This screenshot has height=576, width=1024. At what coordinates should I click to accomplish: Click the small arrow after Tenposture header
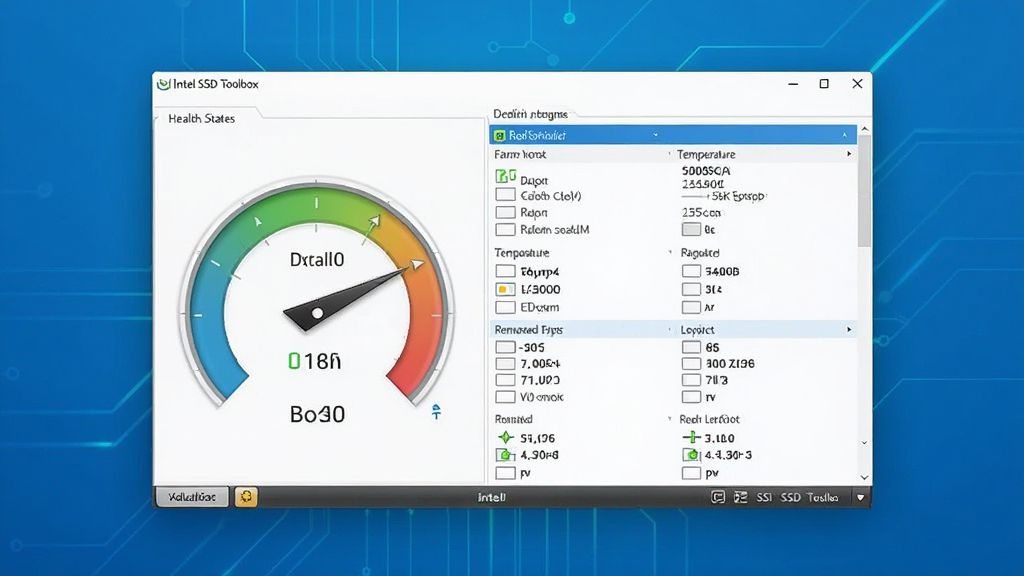click(x=669, y=252)
